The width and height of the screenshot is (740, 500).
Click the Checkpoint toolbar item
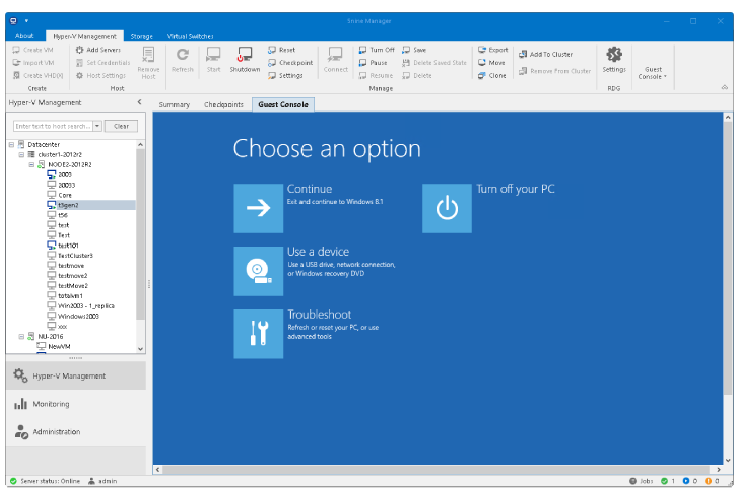[290, 62]
